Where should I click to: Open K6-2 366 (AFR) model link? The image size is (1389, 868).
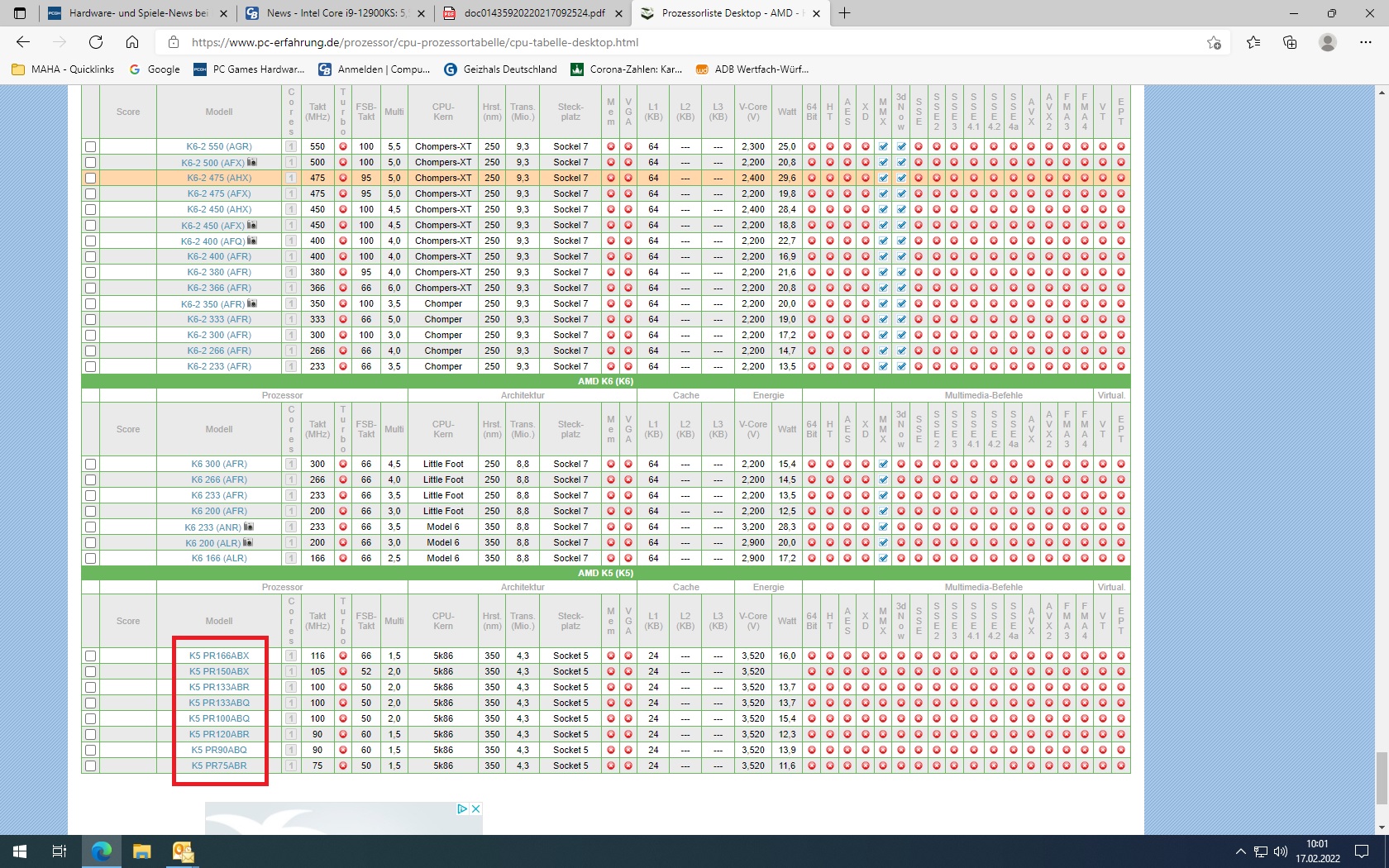219,288
